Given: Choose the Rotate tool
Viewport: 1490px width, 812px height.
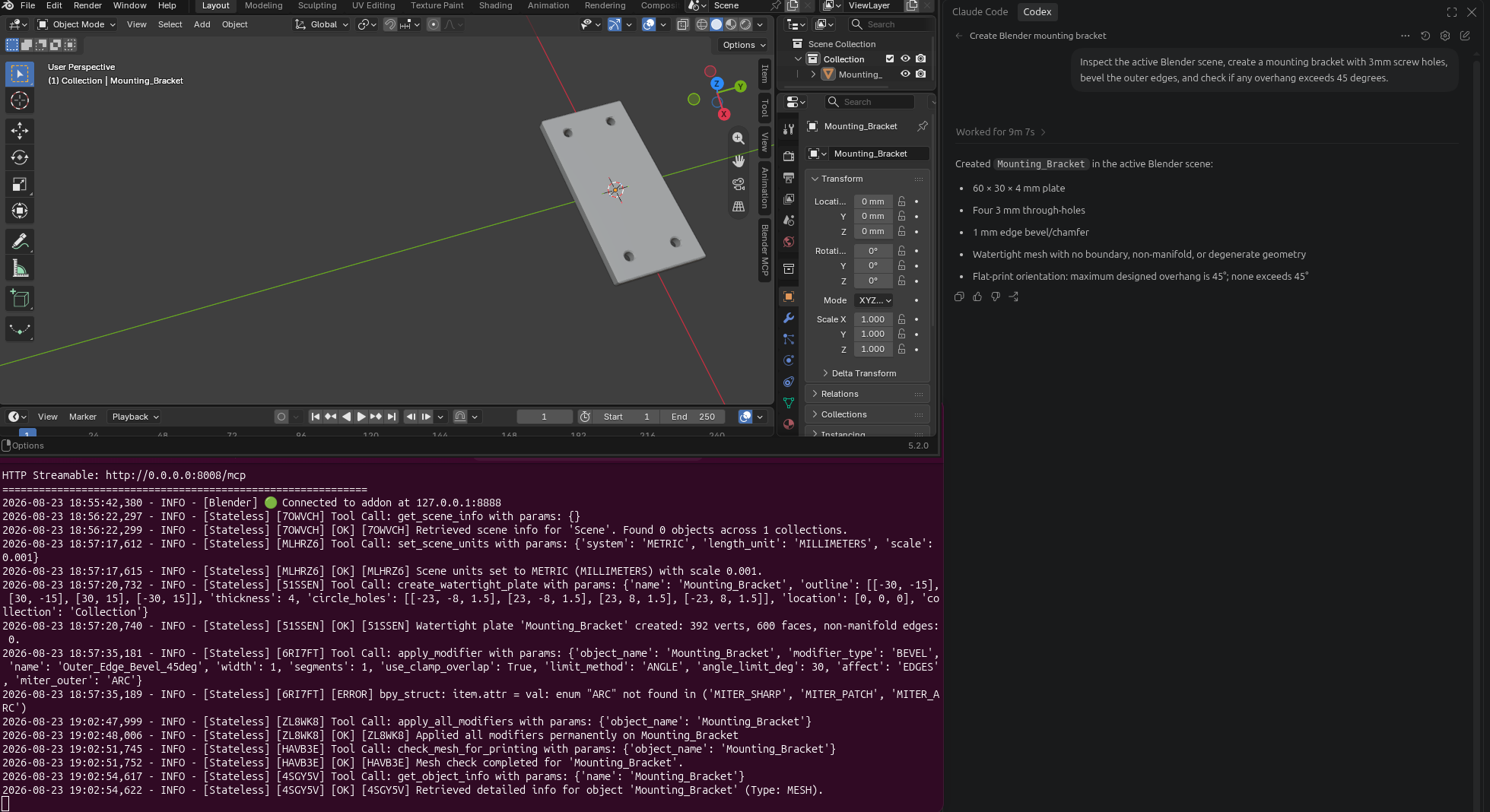Looking at the screenshot, I should coord(20,157).
